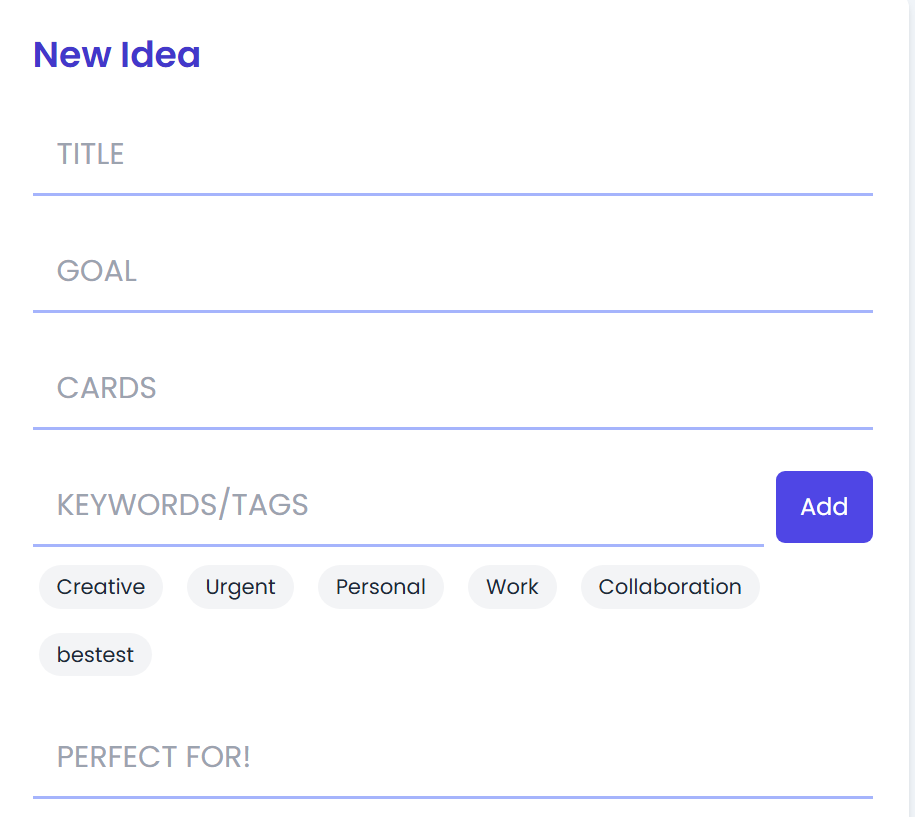Choose the Personal tag chip

(x=381, y=587)
